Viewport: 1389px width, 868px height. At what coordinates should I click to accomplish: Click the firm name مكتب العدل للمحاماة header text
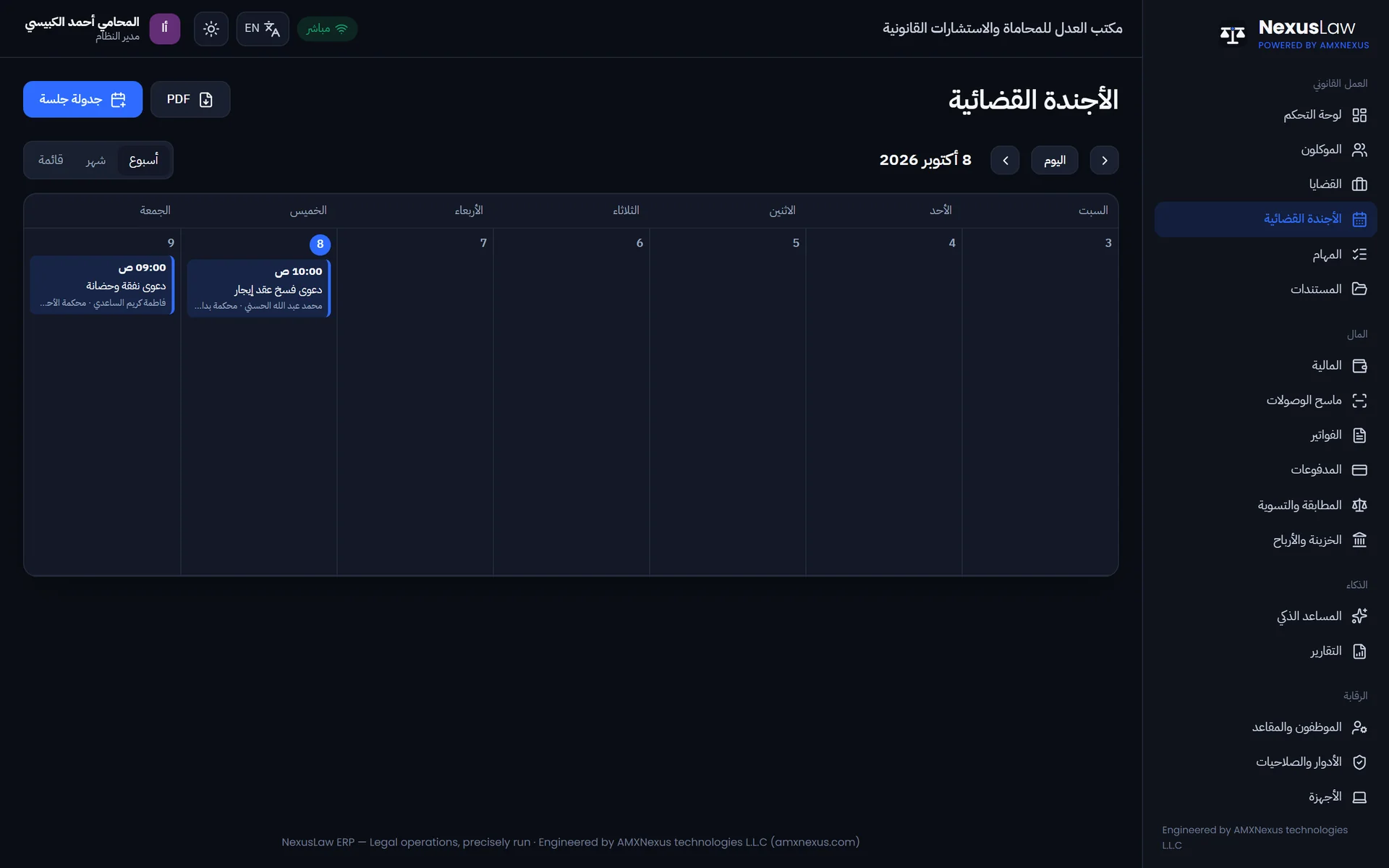pyautogui.click(x=1002, y=28)
